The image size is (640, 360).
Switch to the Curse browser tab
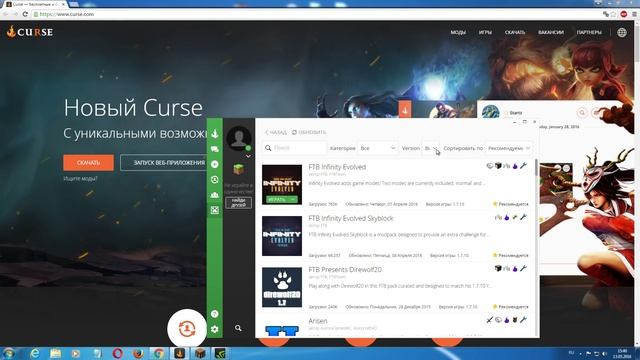(36, 4)
